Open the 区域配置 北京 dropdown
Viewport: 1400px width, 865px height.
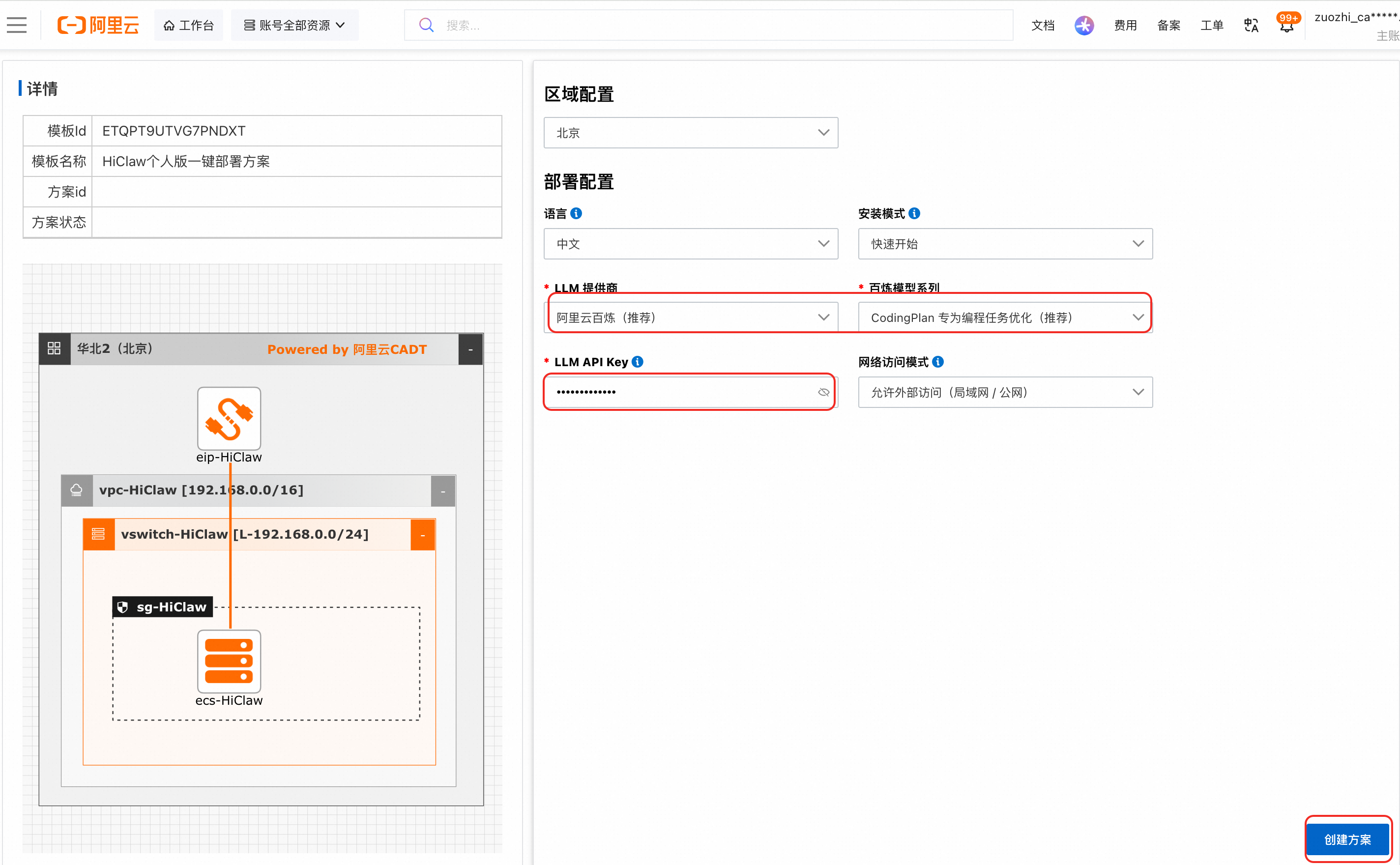691,133
